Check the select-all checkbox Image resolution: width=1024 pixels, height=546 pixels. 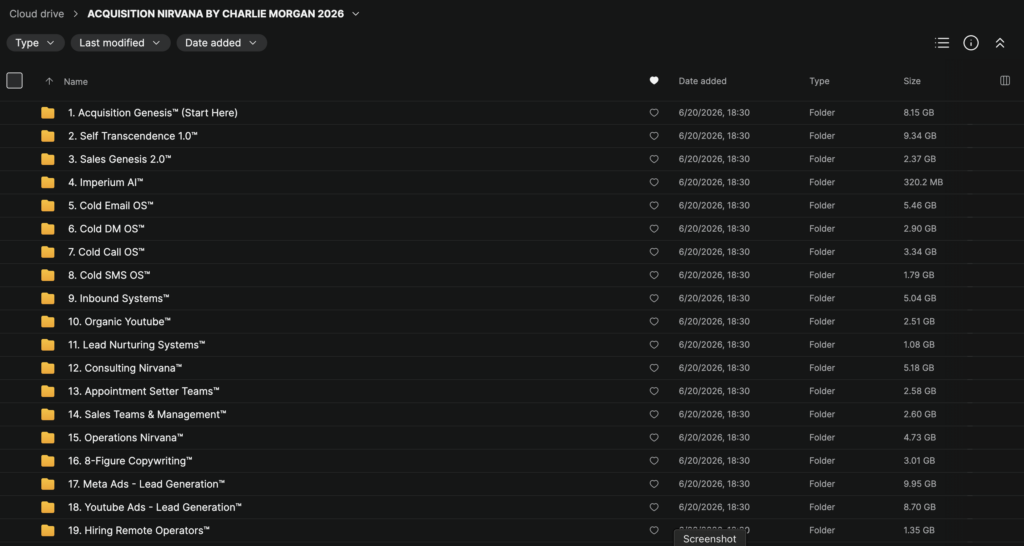[14, 80]
